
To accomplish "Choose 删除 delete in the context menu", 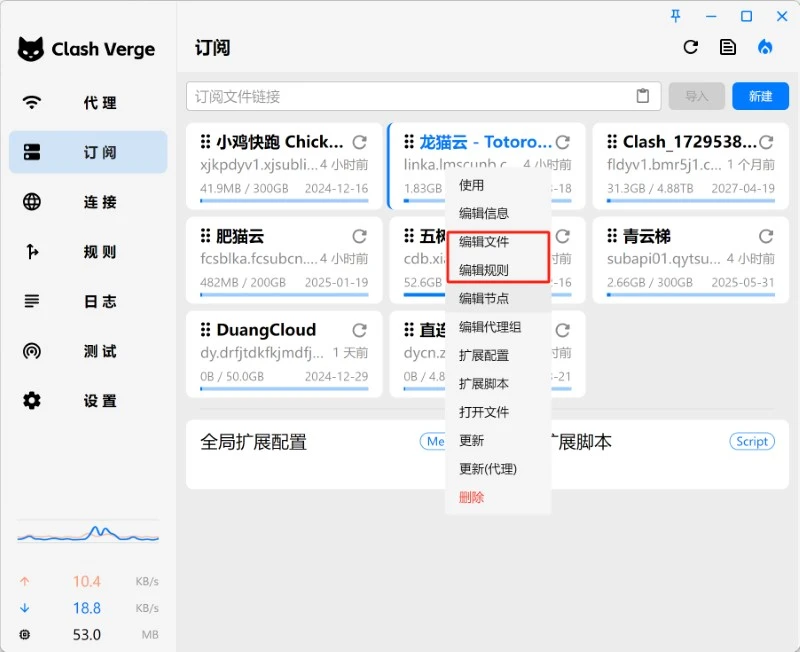I will [498, 497].
